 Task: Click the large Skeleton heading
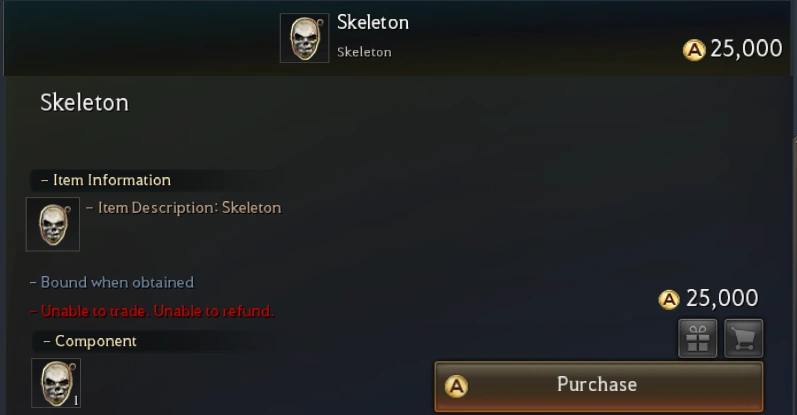click(84, 103)
